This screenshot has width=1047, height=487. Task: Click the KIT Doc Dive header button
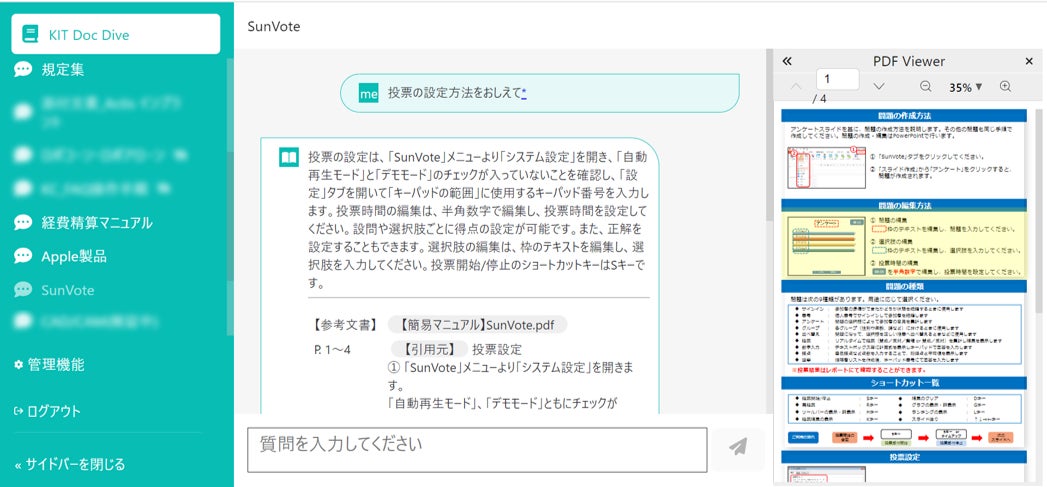(116, 34)
